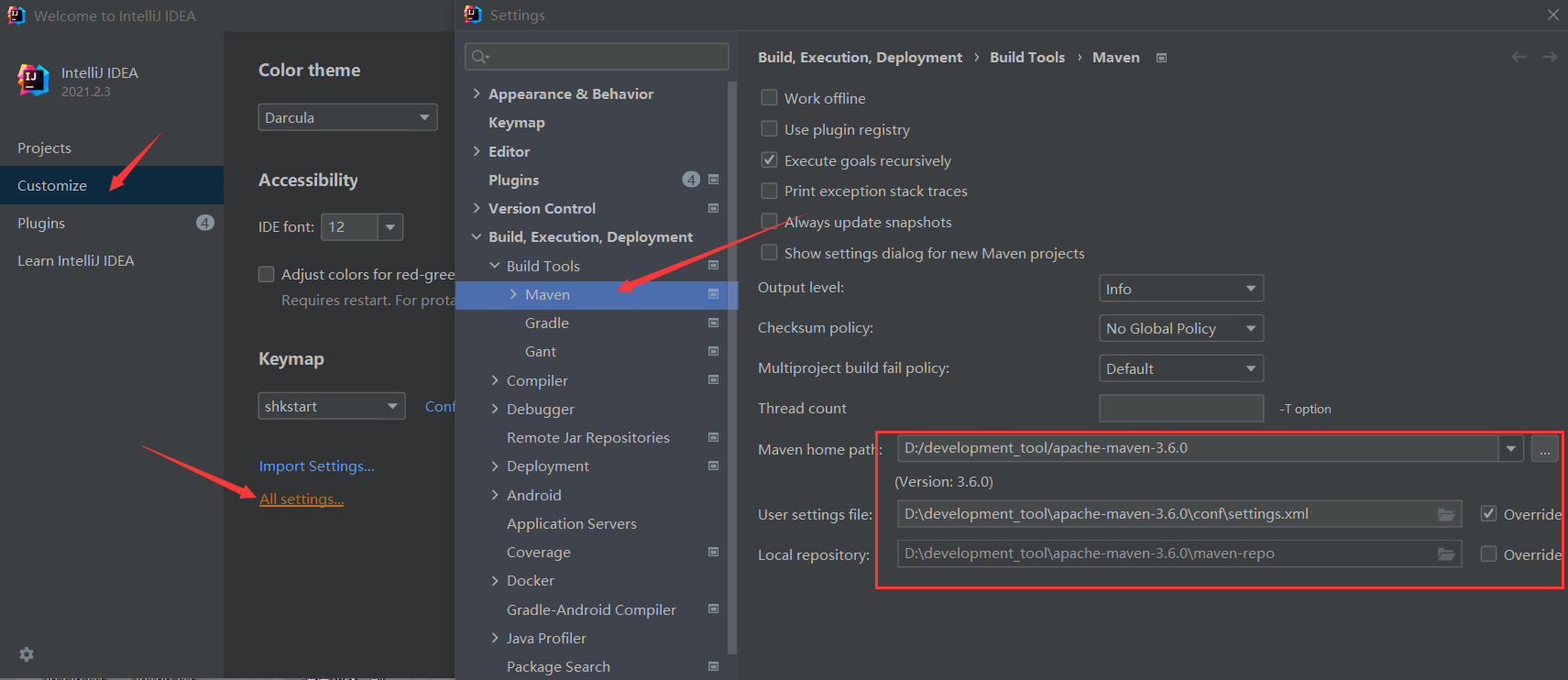Click the Configure keymap link
This screenshot has height=680, width=1568.
[440, 406]
